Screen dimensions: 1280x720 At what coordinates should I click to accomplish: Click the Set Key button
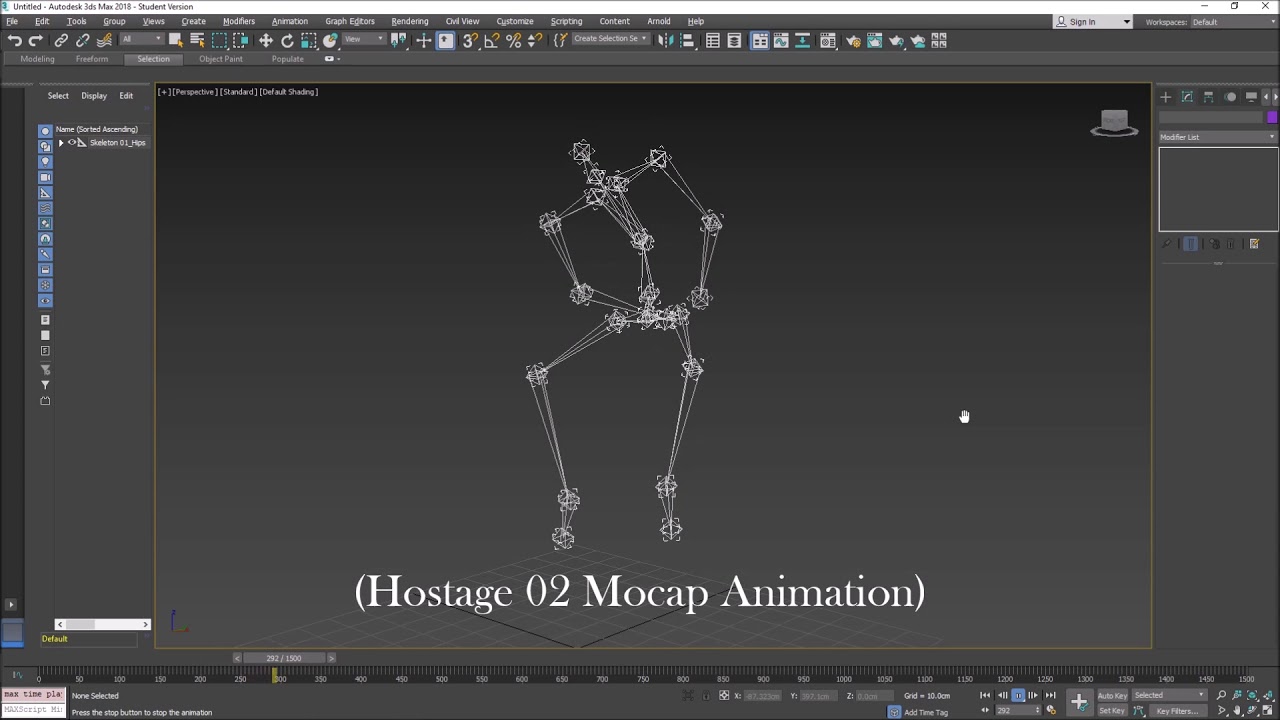click(1112, 711)
